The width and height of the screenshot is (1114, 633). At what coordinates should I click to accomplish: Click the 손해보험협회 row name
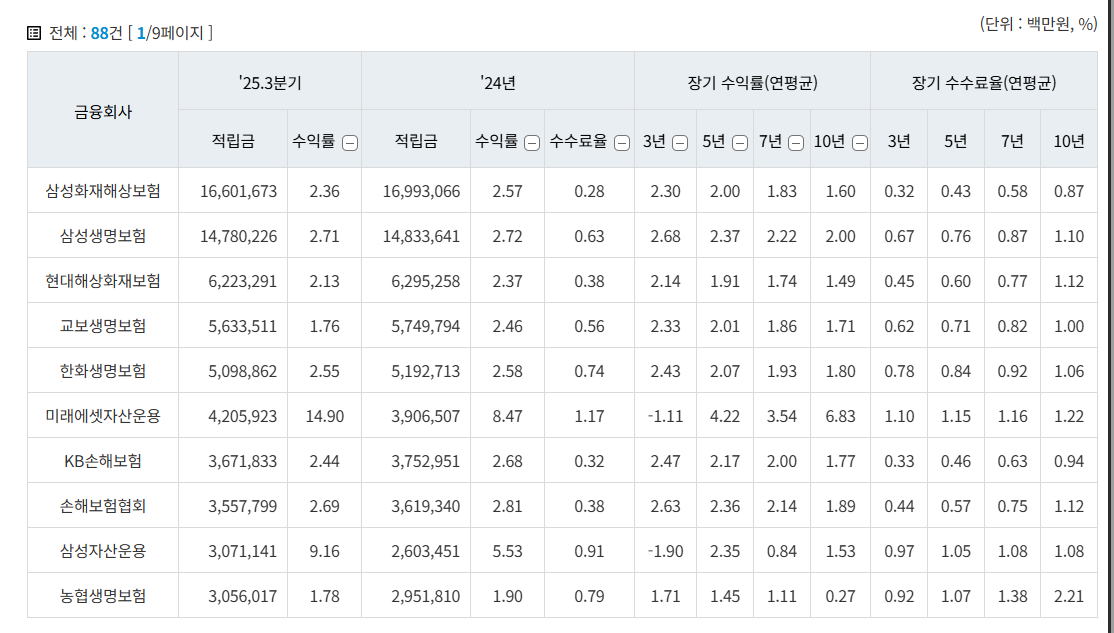103,506
